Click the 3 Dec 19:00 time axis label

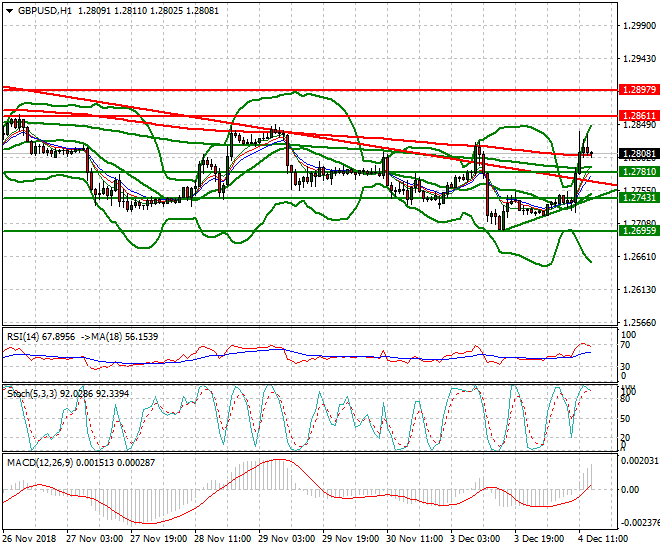pyautogui.click(x=540, y=539)
